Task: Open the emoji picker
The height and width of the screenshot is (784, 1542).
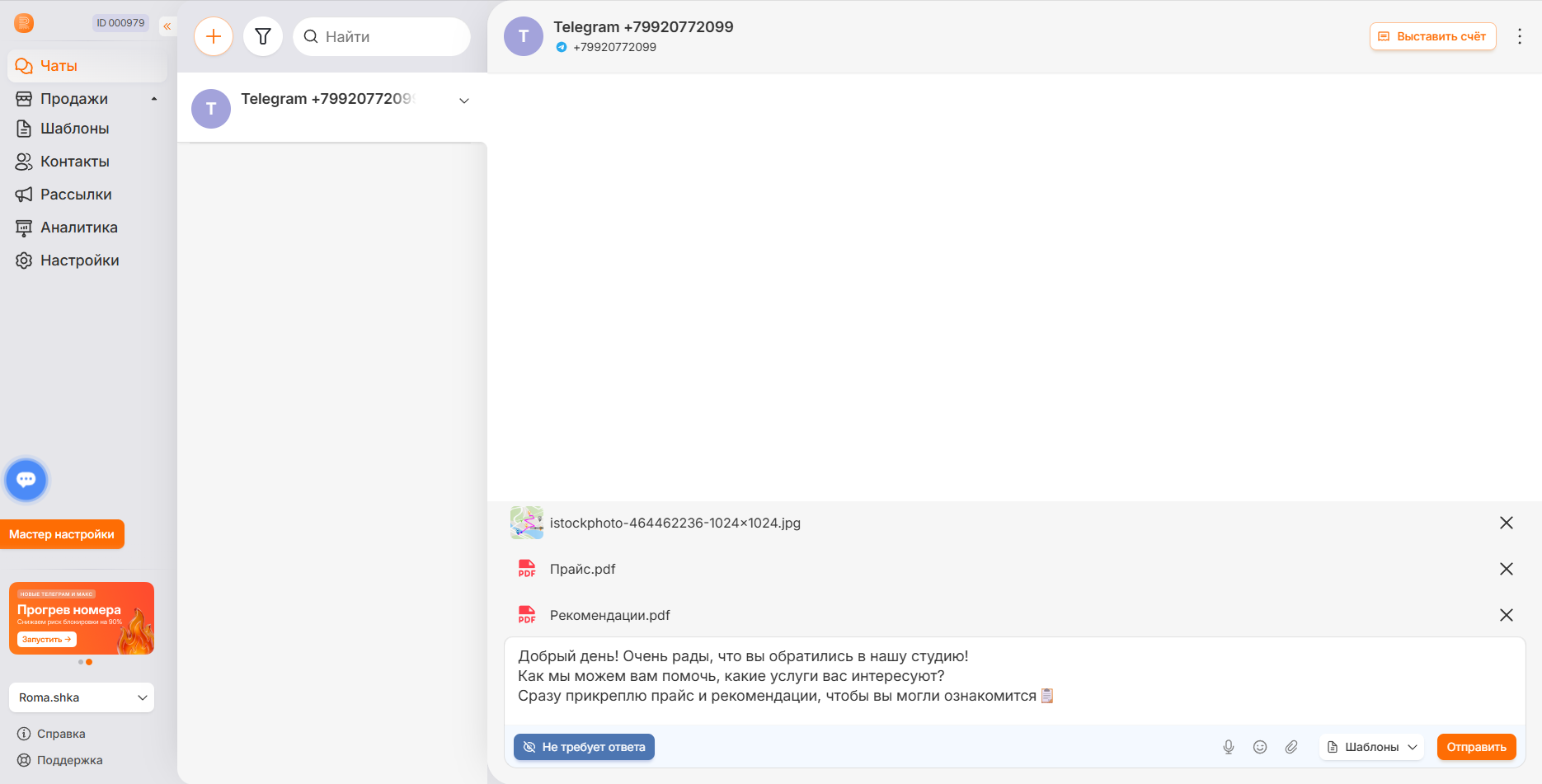Action: 1260,747
